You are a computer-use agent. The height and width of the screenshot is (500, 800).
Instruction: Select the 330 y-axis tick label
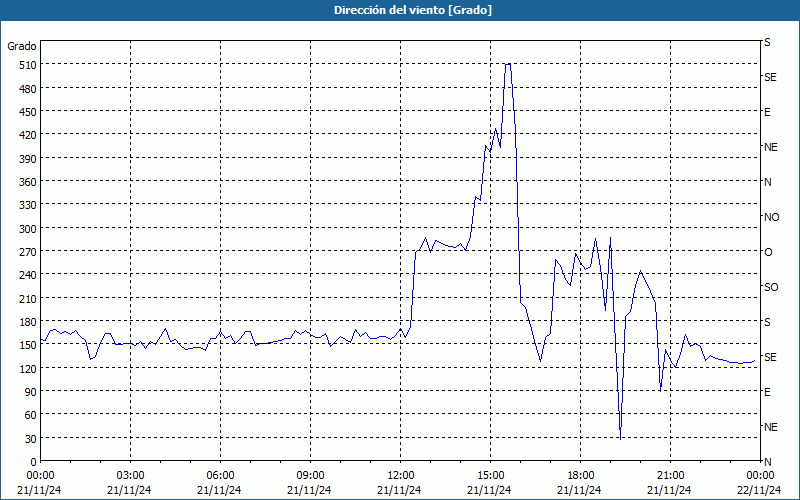point(28,205)
